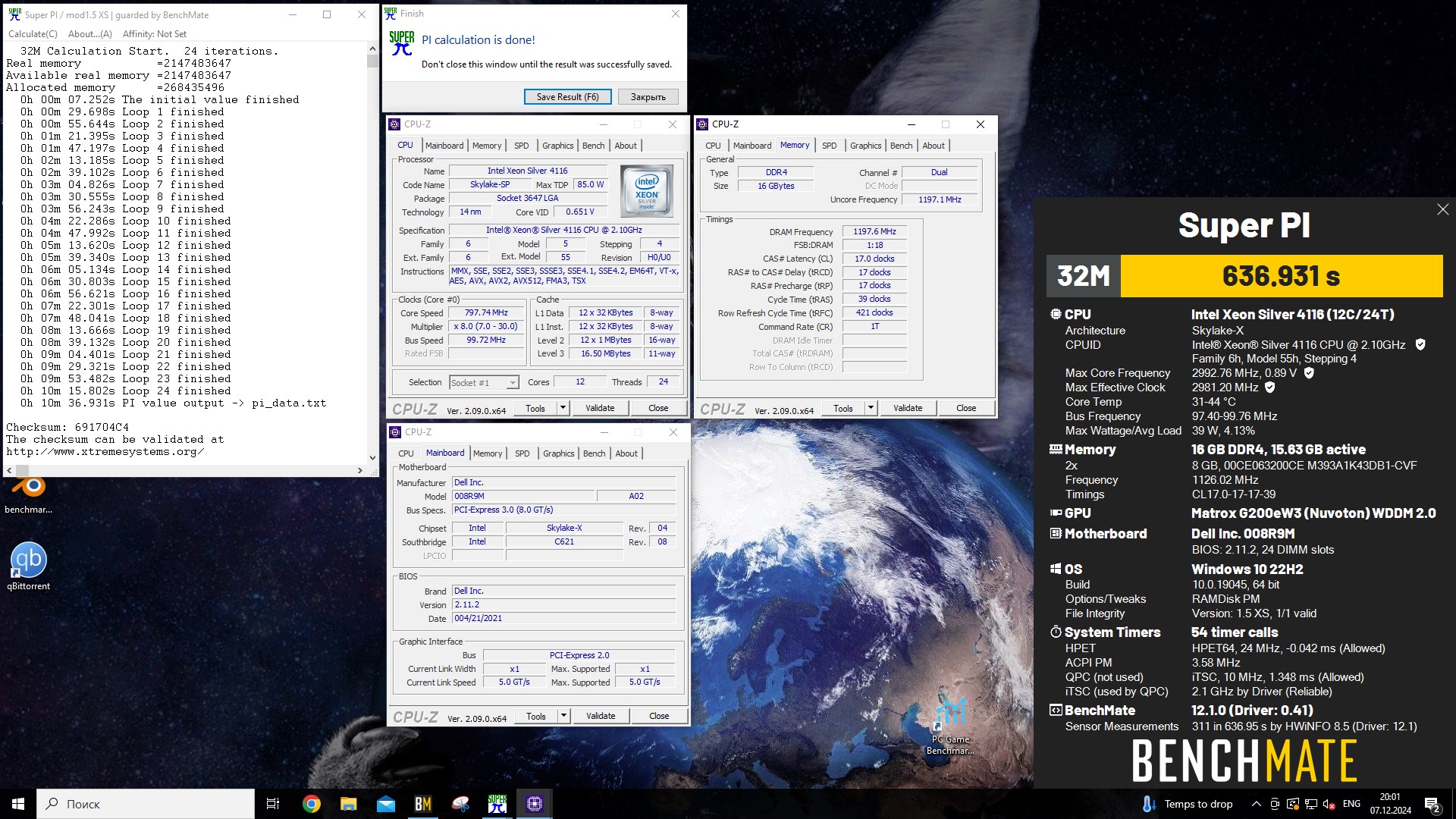1456x819 pixels.
Task: Click Закрыть button in Finish dialog
Action: point(648,97)
